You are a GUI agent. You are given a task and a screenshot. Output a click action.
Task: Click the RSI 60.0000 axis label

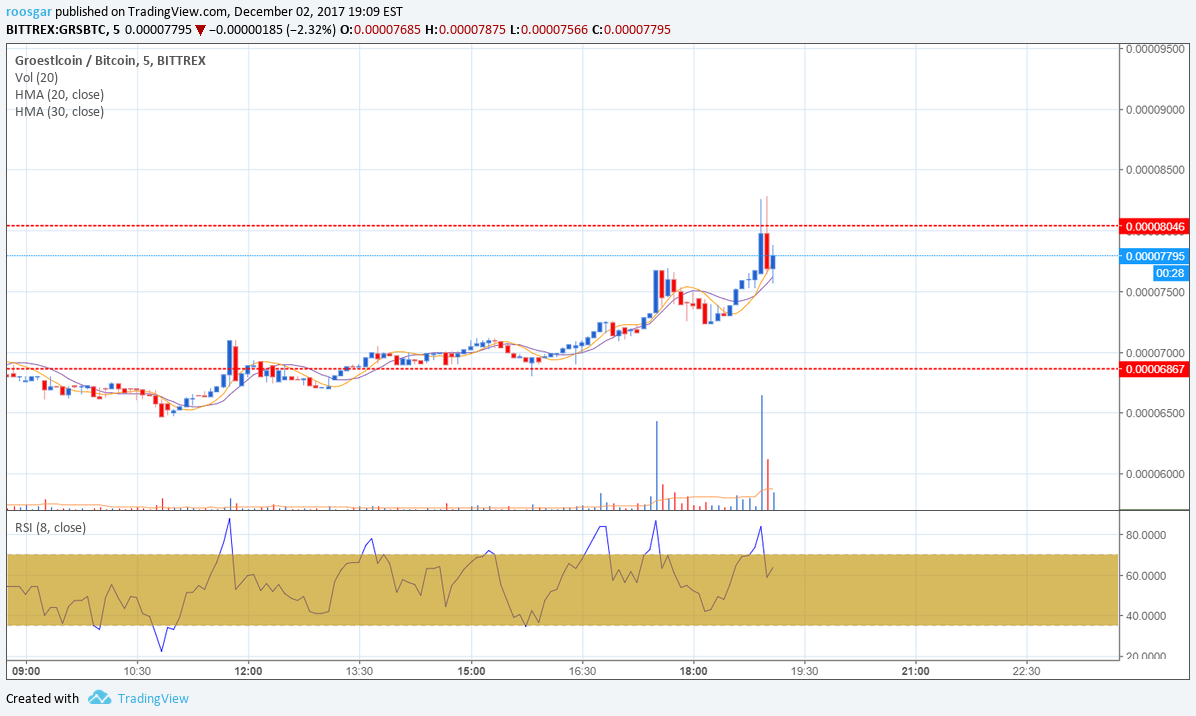[x=1146, y=576]
